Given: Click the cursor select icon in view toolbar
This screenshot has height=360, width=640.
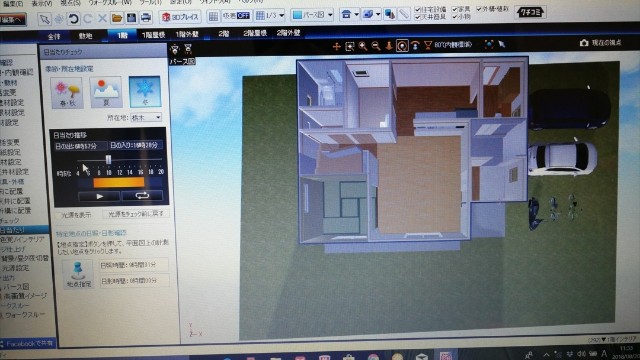Looking at the screenshot, I should [502, 44].
